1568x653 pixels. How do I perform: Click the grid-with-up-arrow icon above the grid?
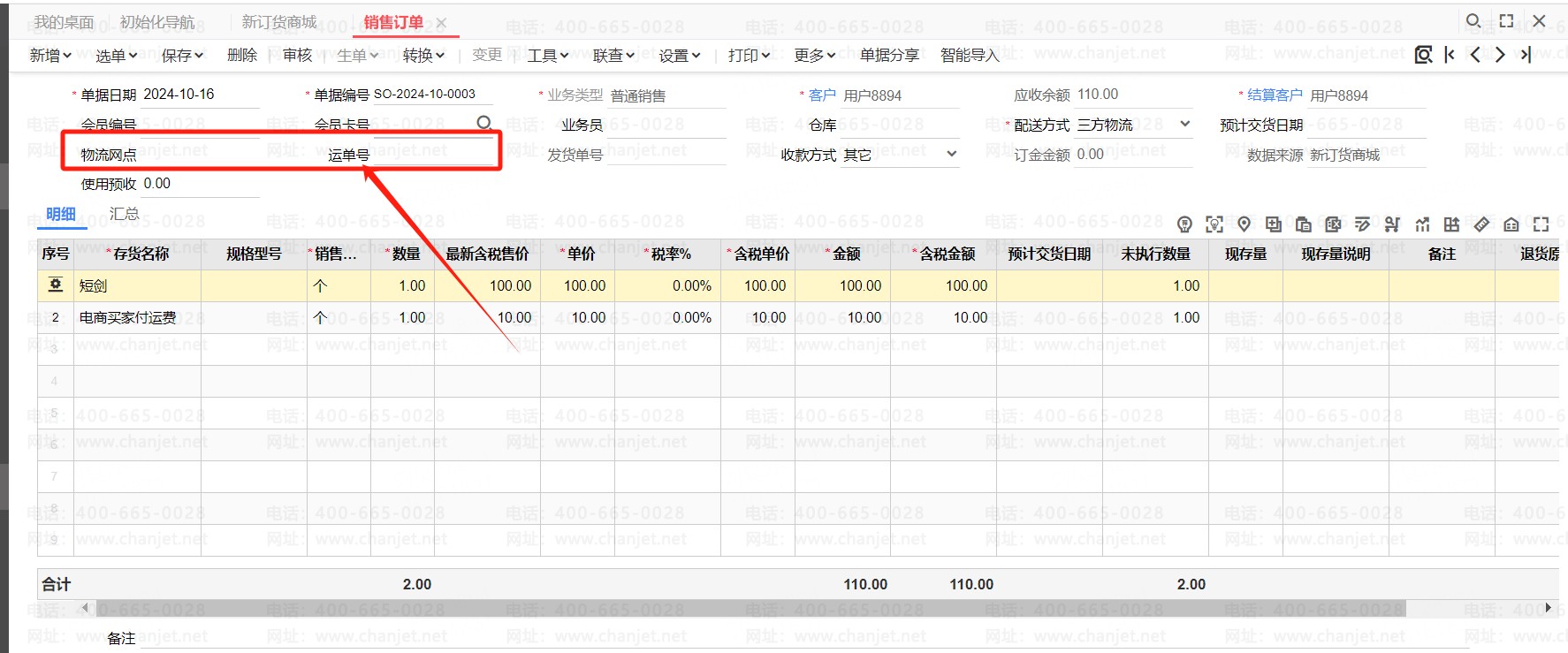tap(1451, 224)
